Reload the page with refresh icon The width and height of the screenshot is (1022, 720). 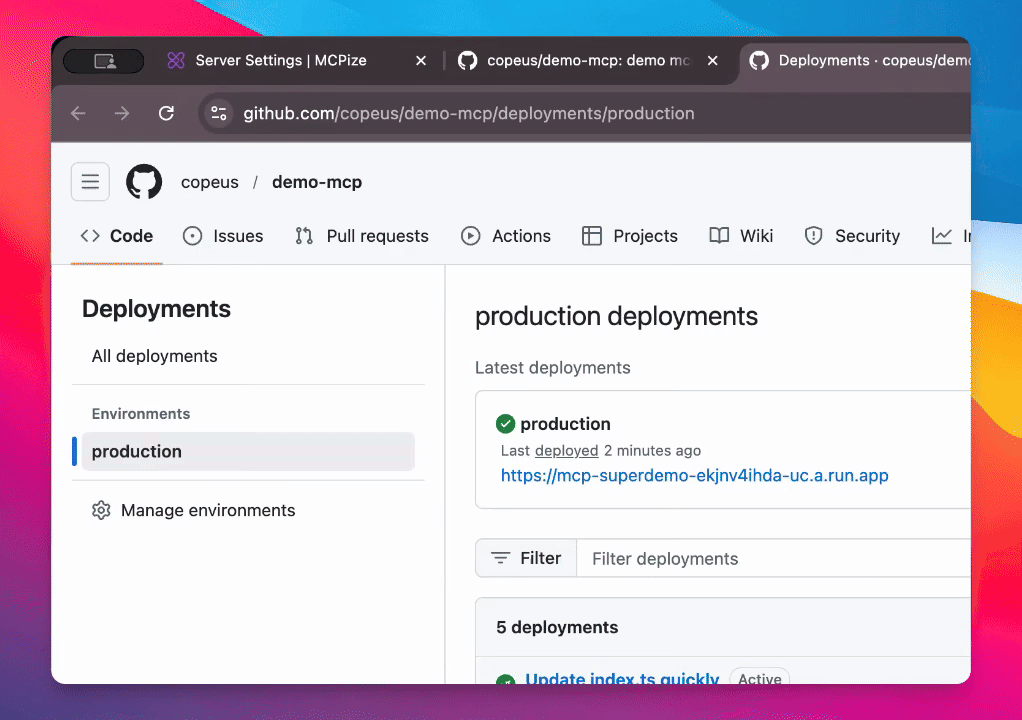pyautogui.click(x=166, y=114)
